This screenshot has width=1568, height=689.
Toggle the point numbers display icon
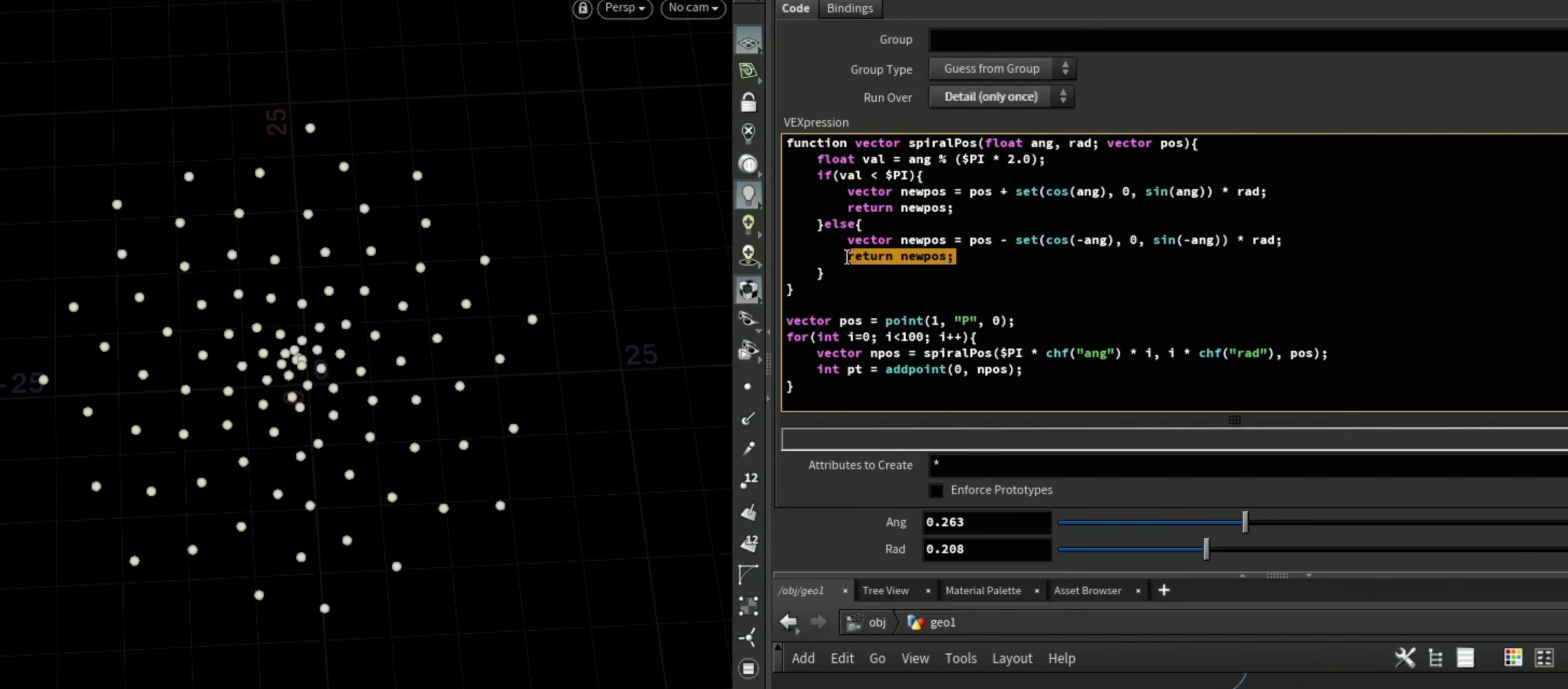tap(748, 480)
